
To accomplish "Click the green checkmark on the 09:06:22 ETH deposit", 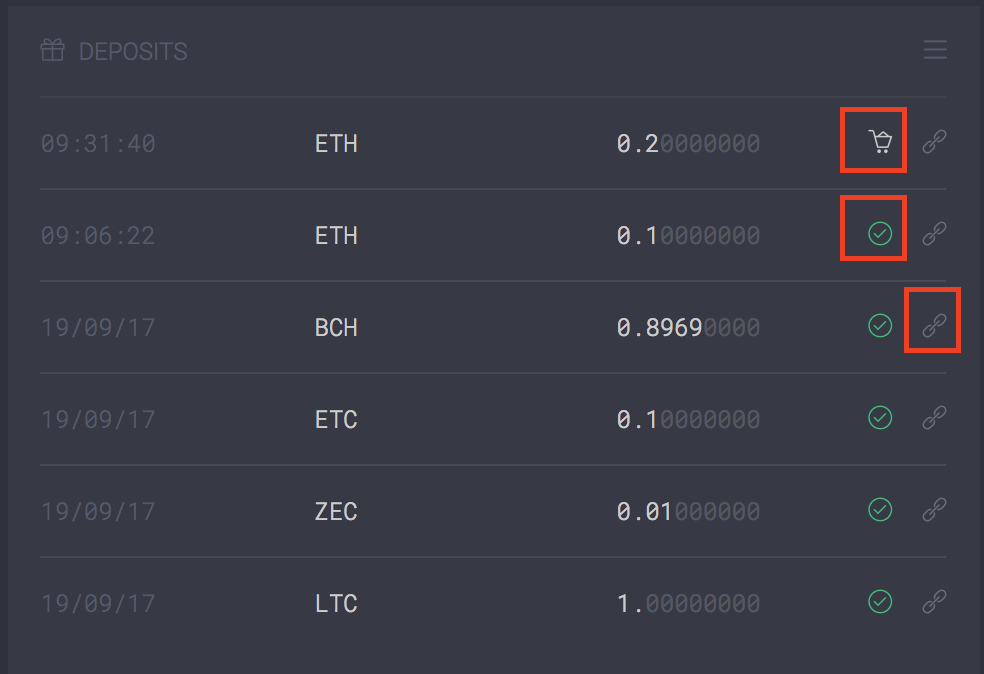I will click(880, 234).
